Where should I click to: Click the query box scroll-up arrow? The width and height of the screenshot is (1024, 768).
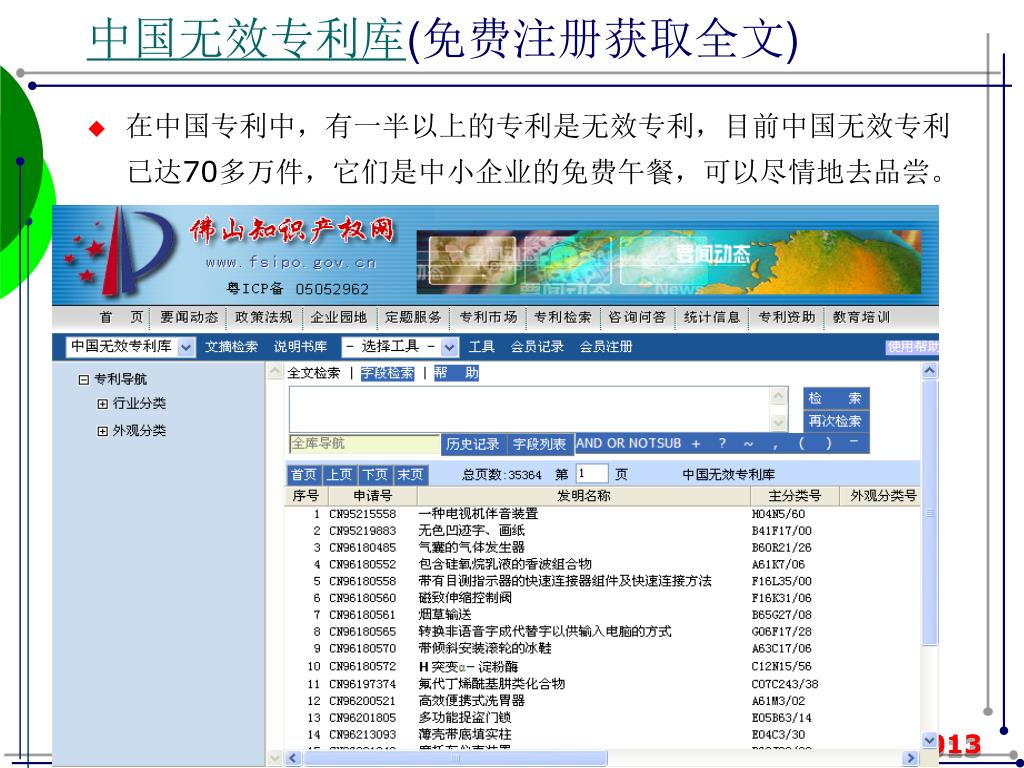point(778,396)
